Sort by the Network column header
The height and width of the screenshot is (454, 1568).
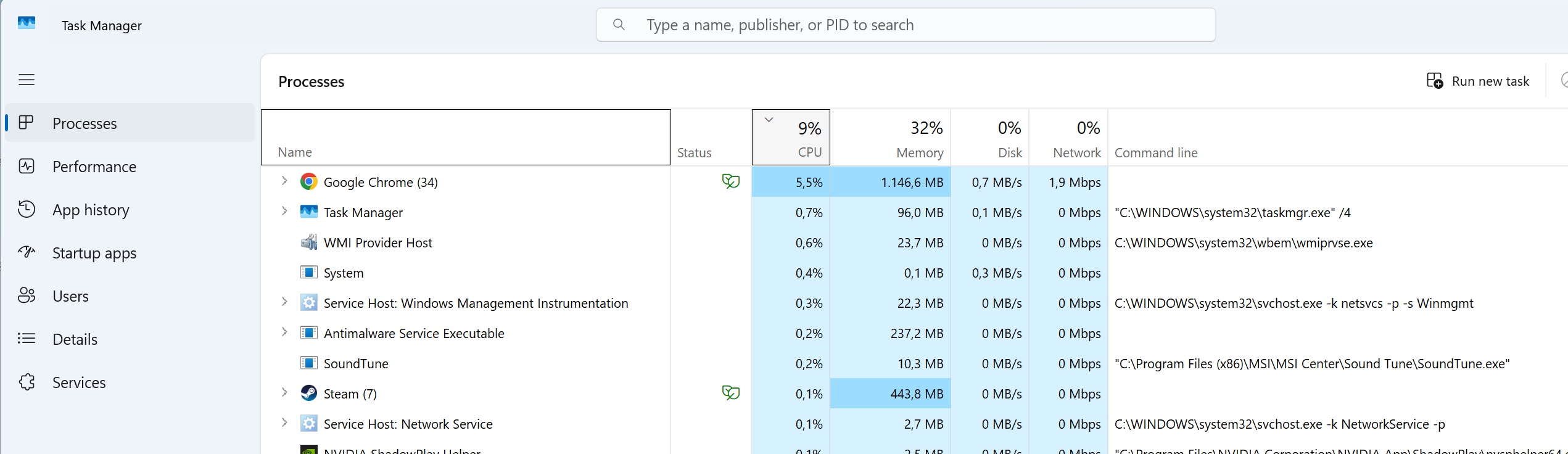pos(1068,137)
